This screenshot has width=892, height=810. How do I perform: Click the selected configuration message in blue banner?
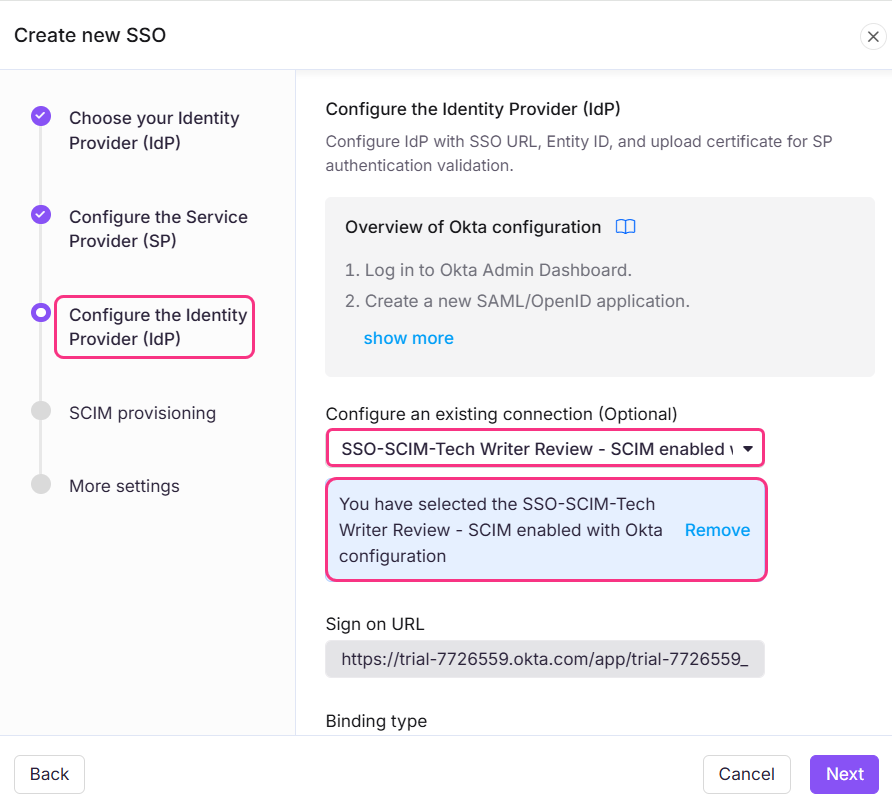pos(500,530)
